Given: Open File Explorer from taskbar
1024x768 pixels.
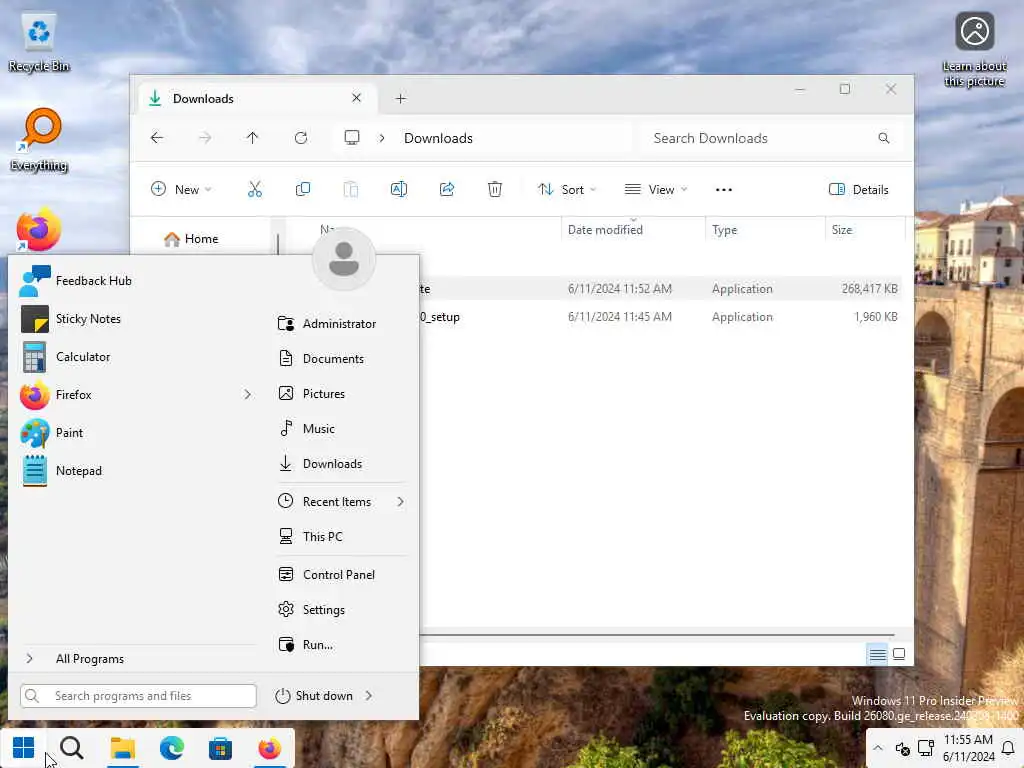Looking at the screenshot, I should [x=122, y=748].
